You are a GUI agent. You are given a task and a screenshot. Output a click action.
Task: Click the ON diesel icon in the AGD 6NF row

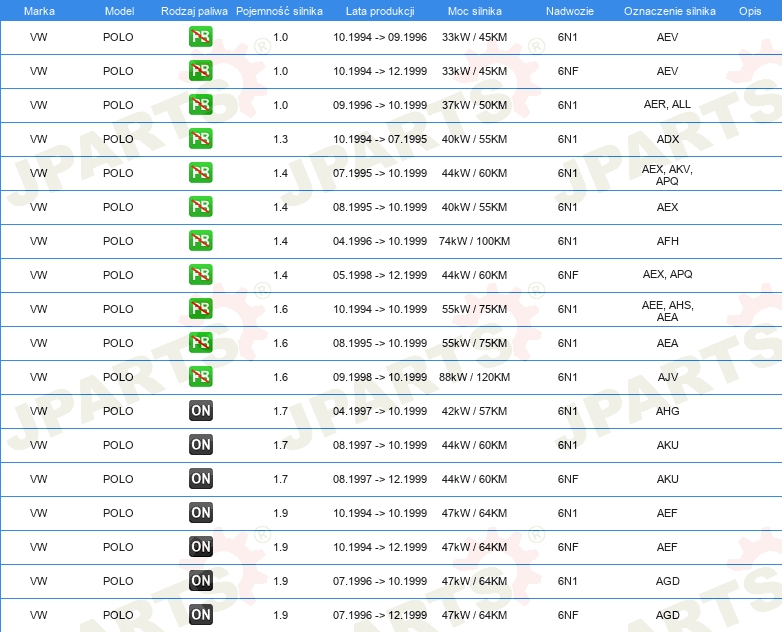tap(200, 614)
